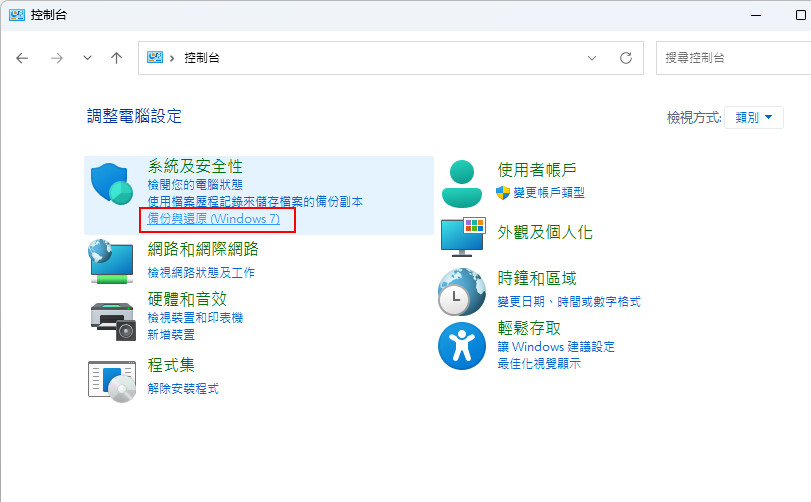
Task: Open the 輕鬆存取 accessibility icon
Action: [x=462, y=346]
